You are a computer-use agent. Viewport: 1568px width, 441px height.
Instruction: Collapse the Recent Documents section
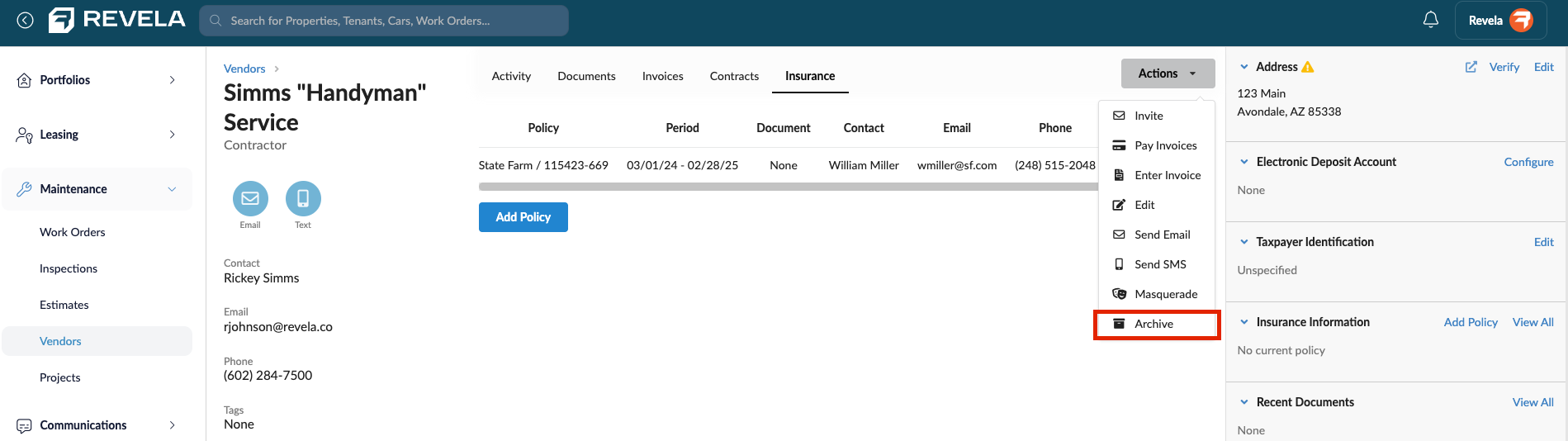point(1244,402)
